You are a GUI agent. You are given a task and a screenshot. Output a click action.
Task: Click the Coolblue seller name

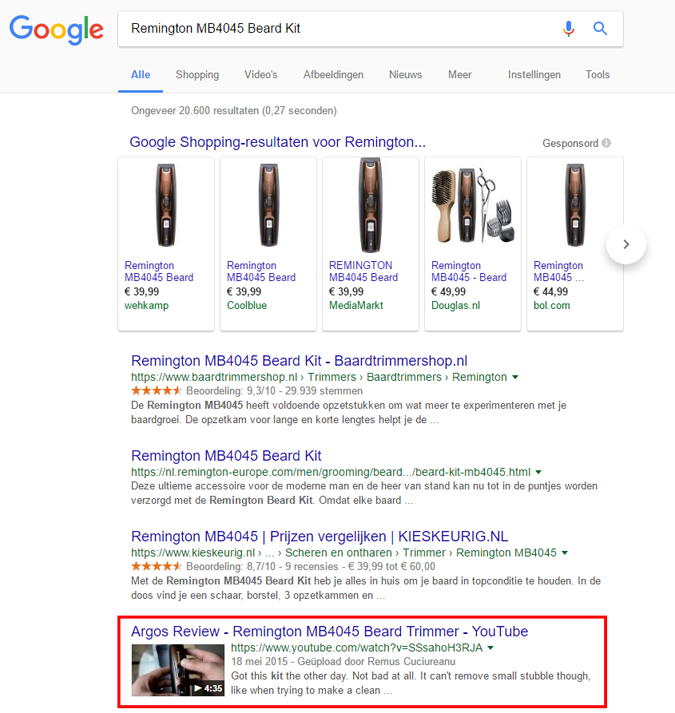(247, 306)
